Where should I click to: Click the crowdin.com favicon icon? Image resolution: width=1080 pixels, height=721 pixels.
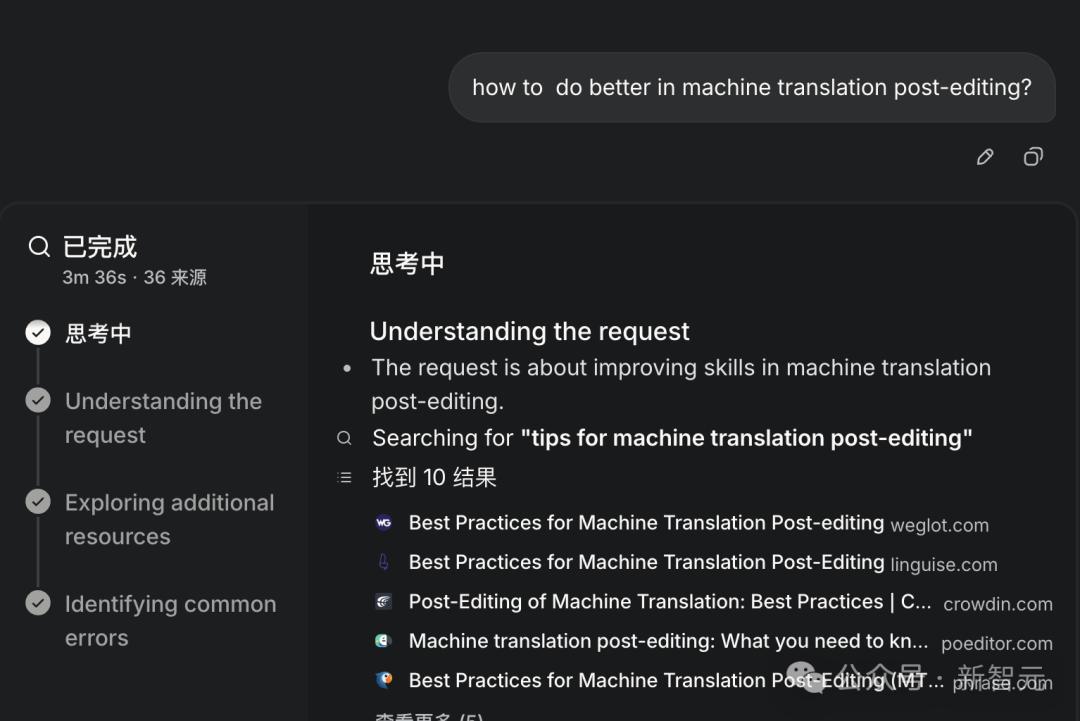(x=384, y=602)
